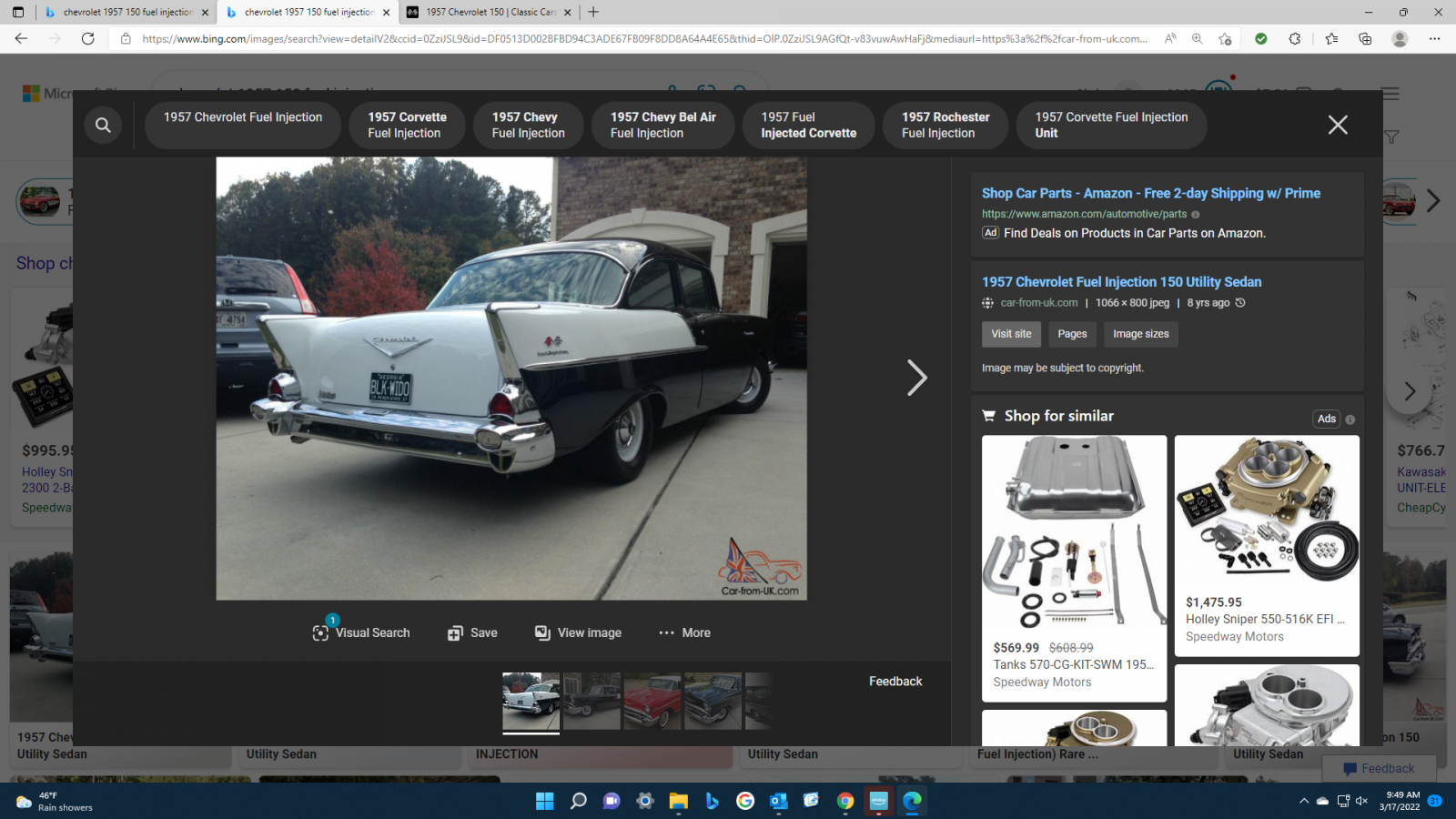
Task: Open the Windows Start menu
Action: click(x=544, y=801)
